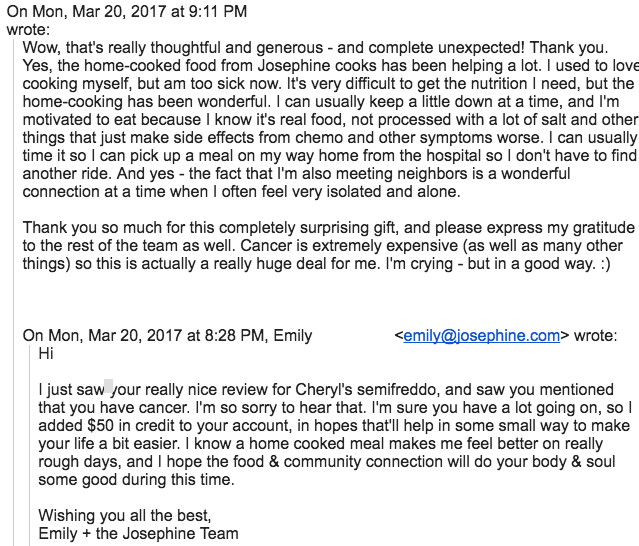Click the "Emily + the Josephine Team" signature

tap(138, 533)
